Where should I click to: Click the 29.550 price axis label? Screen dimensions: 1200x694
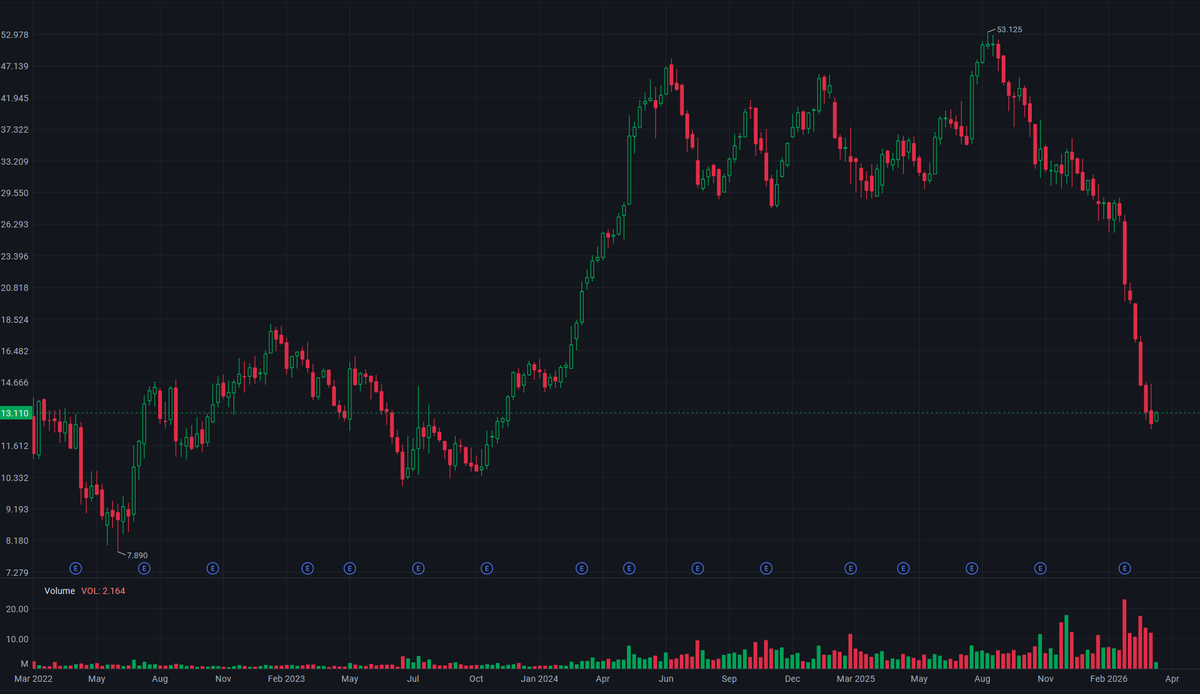16,193
